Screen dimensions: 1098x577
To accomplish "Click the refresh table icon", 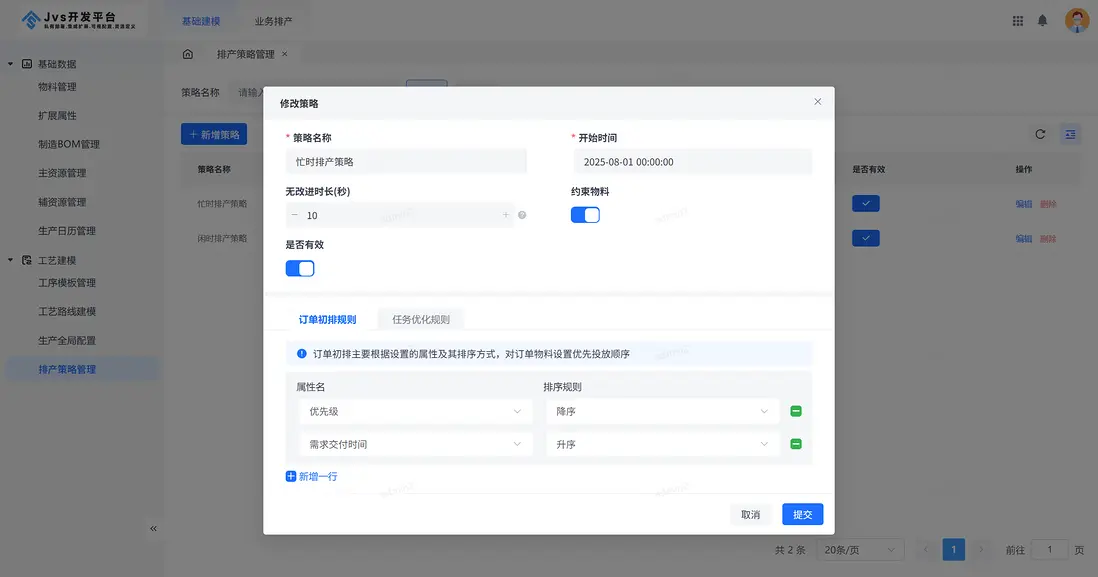I will click(1040, 134).
